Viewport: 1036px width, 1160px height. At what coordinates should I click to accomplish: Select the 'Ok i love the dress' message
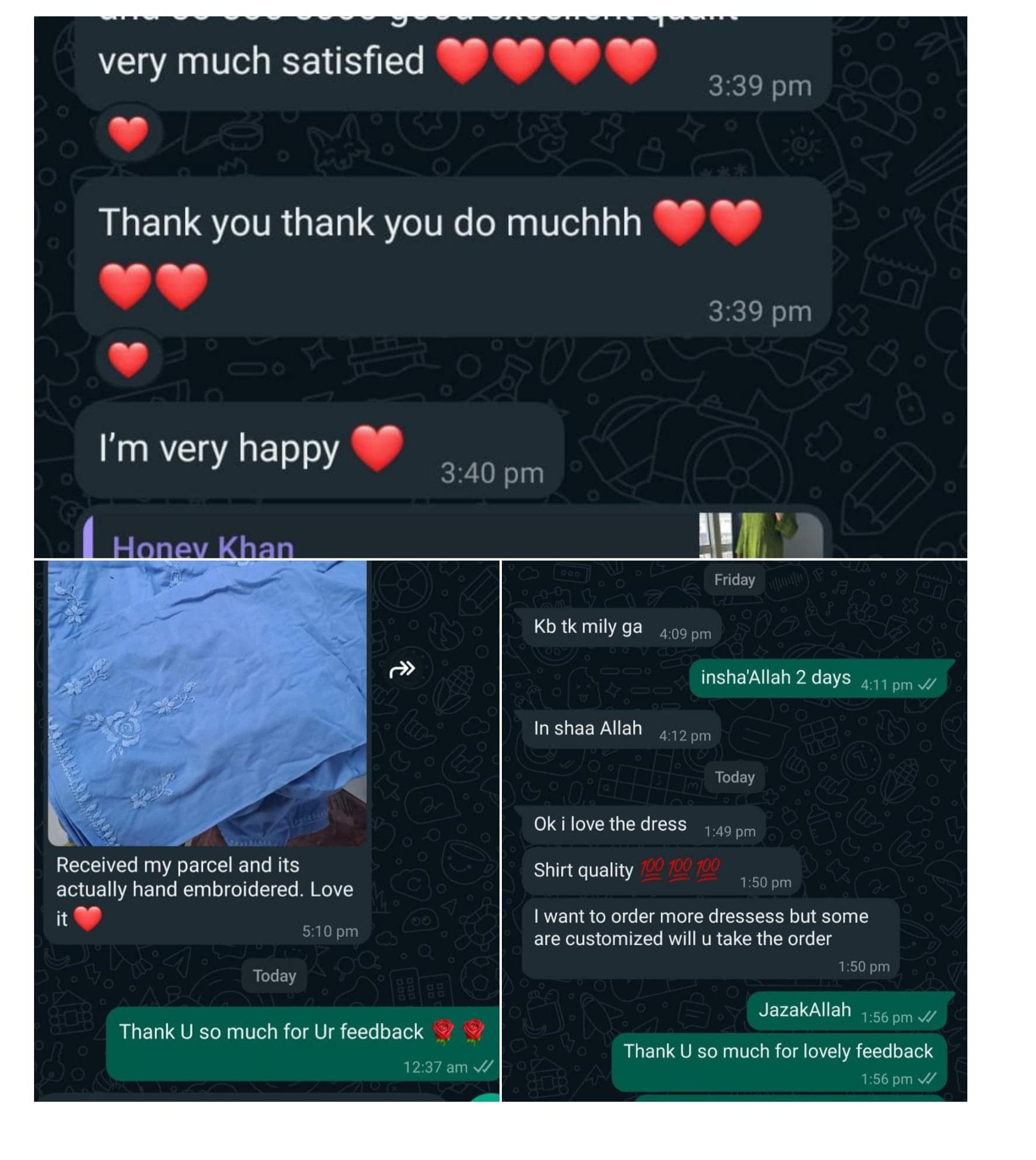pos(644,825)
